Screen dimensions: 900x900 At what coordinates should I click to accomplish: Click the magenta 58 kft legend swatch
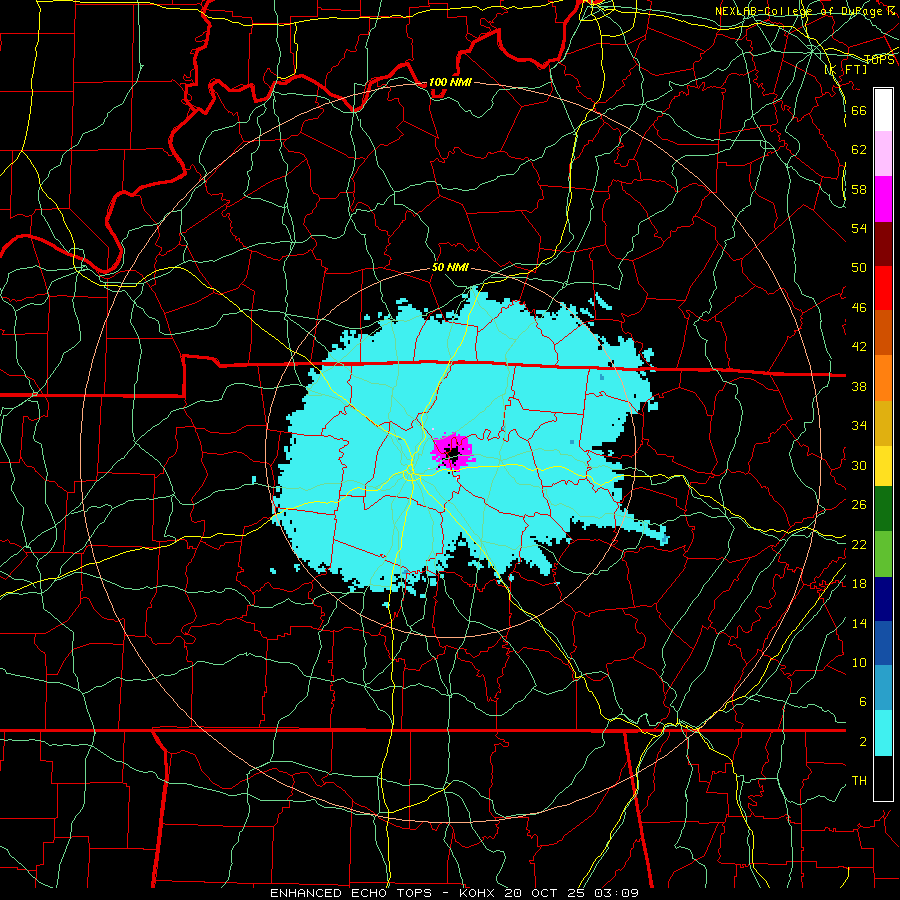883,199
